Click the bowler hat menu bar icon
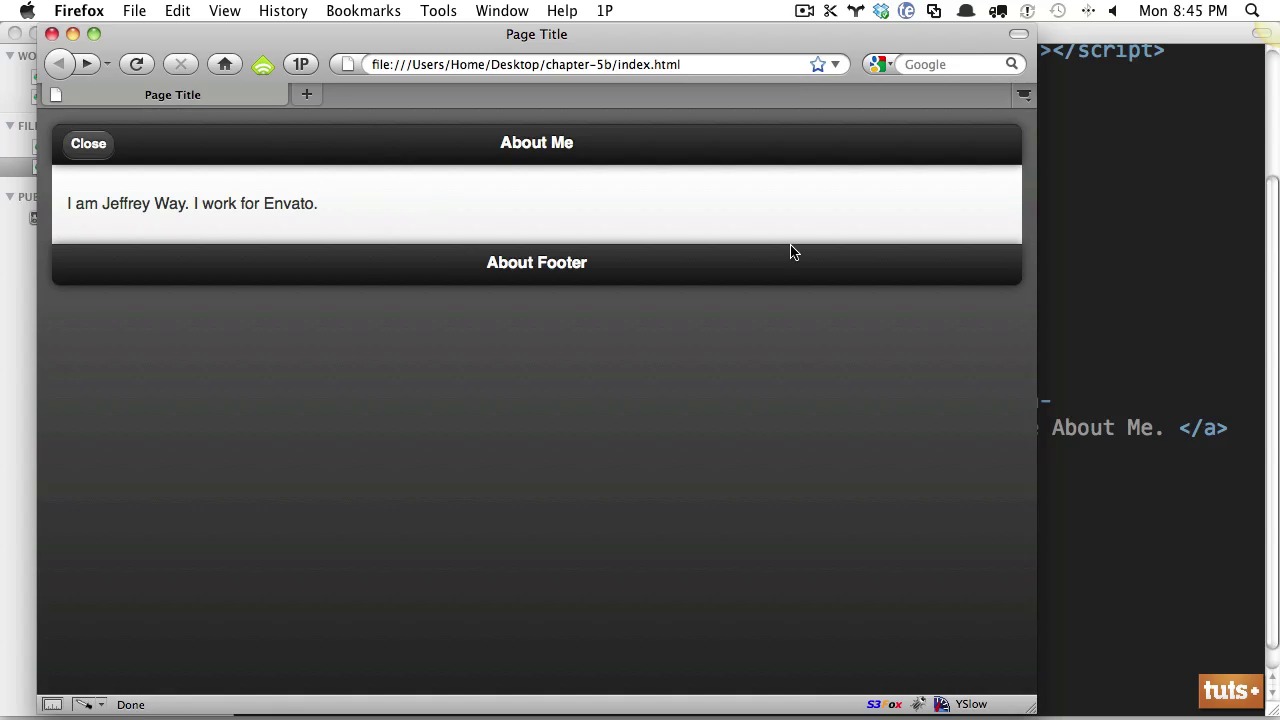Image resolution: width=1280 pixels, height=720 pixels. point(966,11)
